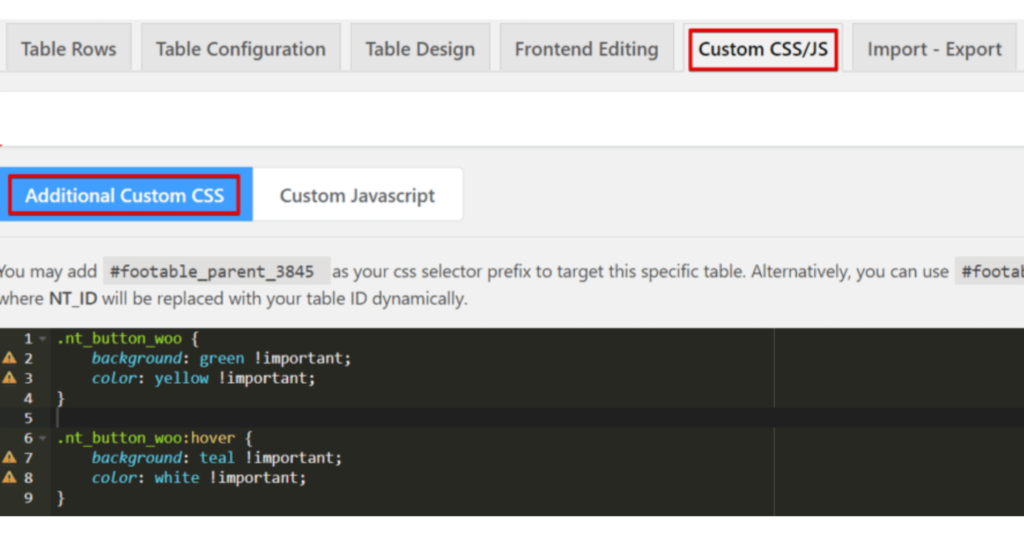Click the .nt_button_woo selector on line 1
This screenshot has height=536, width=1024.
click(x=119, y=338)
